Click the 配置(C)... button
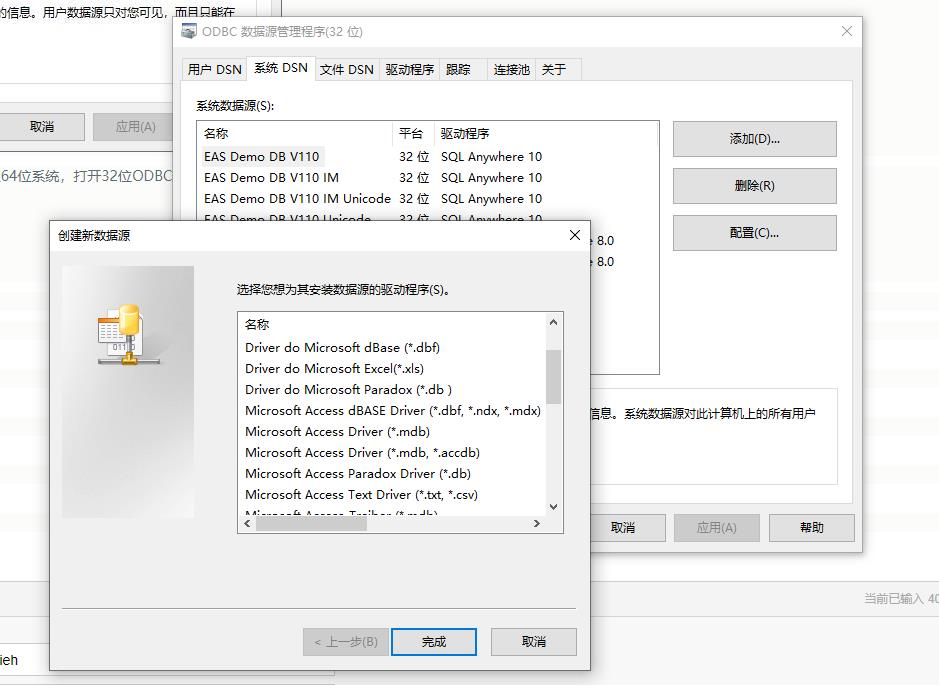Image resolution: width=939 pixels, height=685 pixels. pos(755,233)
